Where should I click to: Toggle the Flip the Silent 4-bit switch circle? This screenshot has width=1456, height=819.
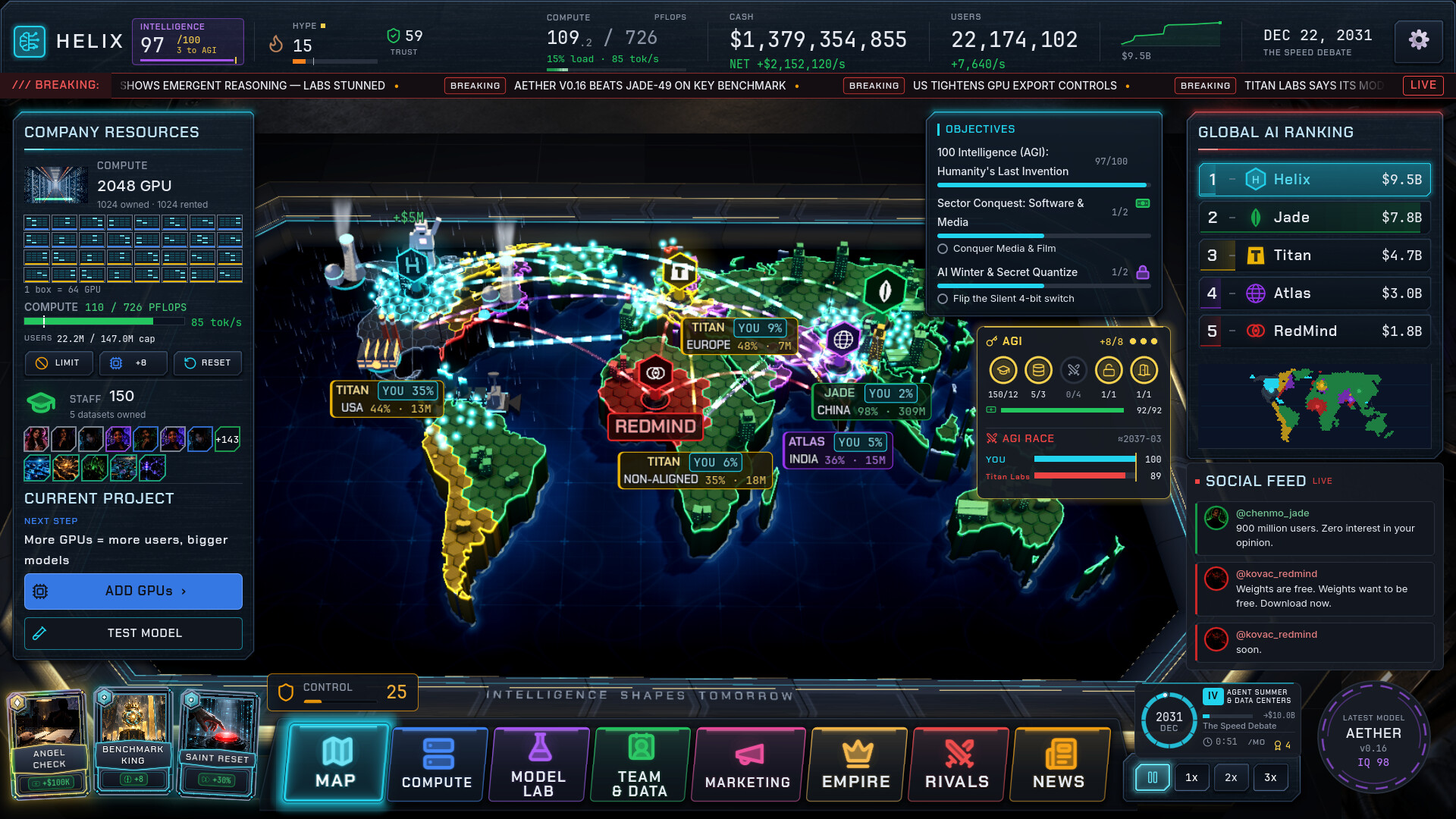tap(943, 299)
